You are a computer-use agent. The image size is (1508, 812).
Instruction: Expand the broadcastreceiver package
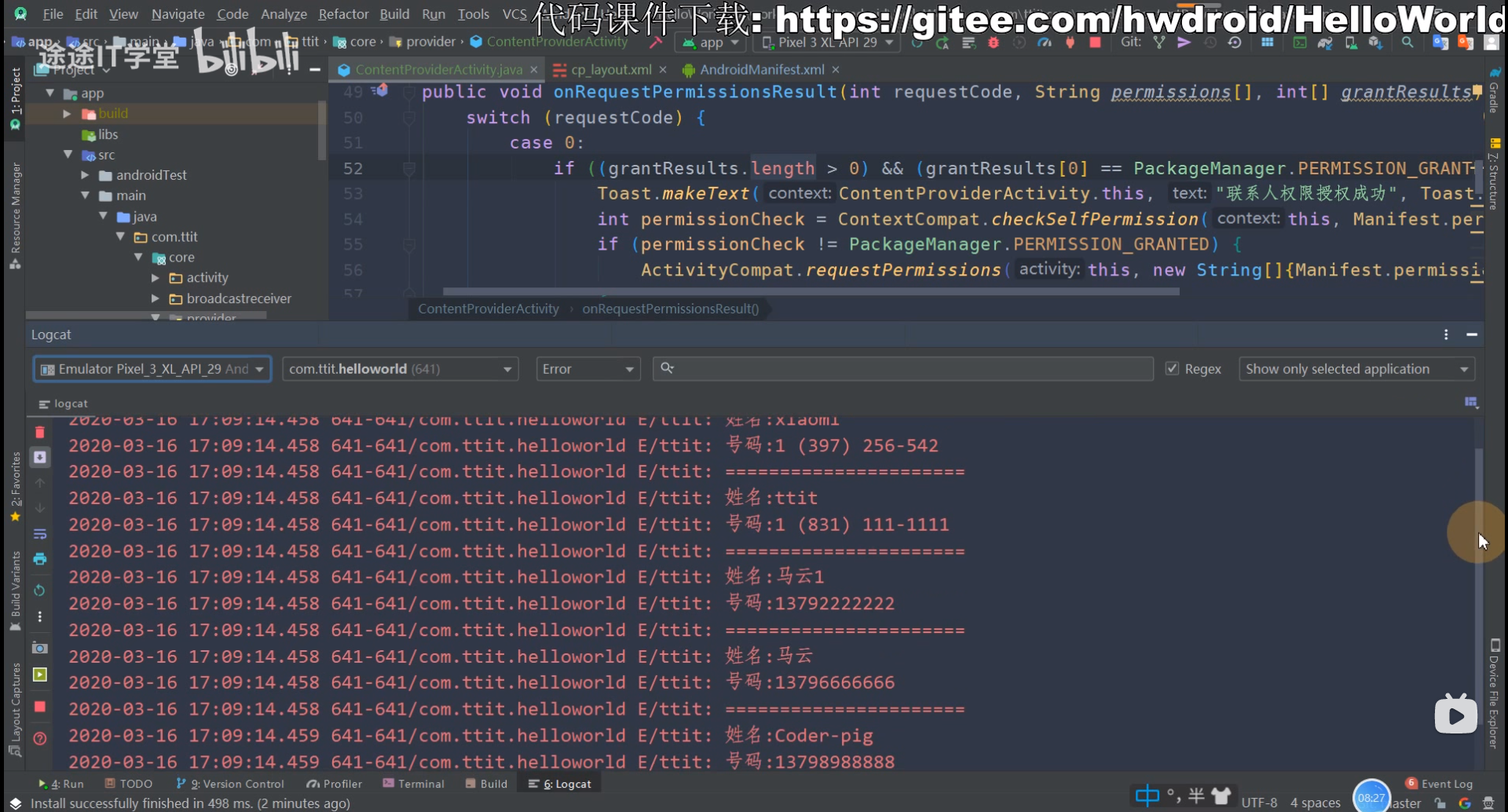(x=156, y=298)
